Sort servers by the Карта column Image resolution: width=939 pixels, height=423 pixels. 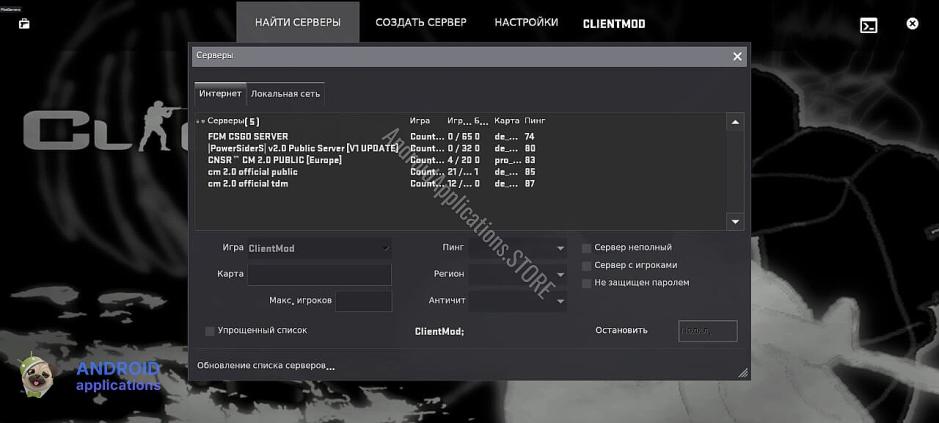[507, 121]
